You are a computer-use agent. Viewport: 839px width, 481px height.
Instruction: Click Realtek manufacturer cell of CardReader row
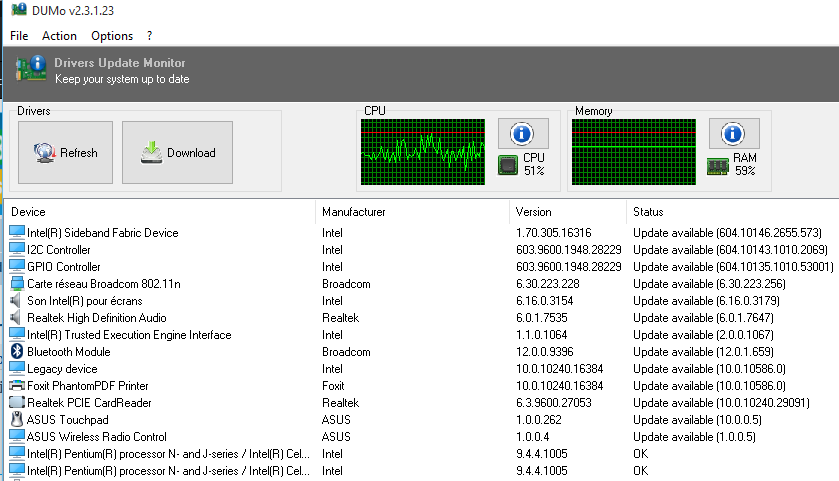(x=340, y=403)
